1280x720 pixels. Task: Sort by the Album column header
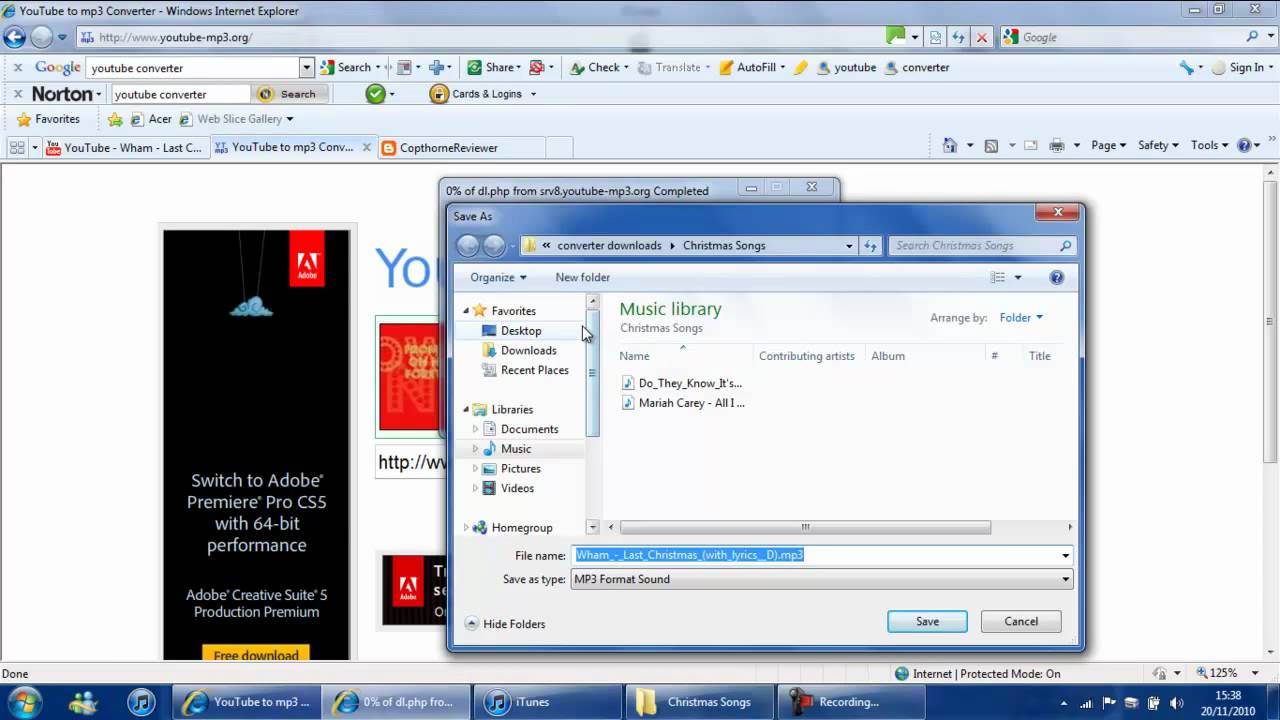pos(887,356)
